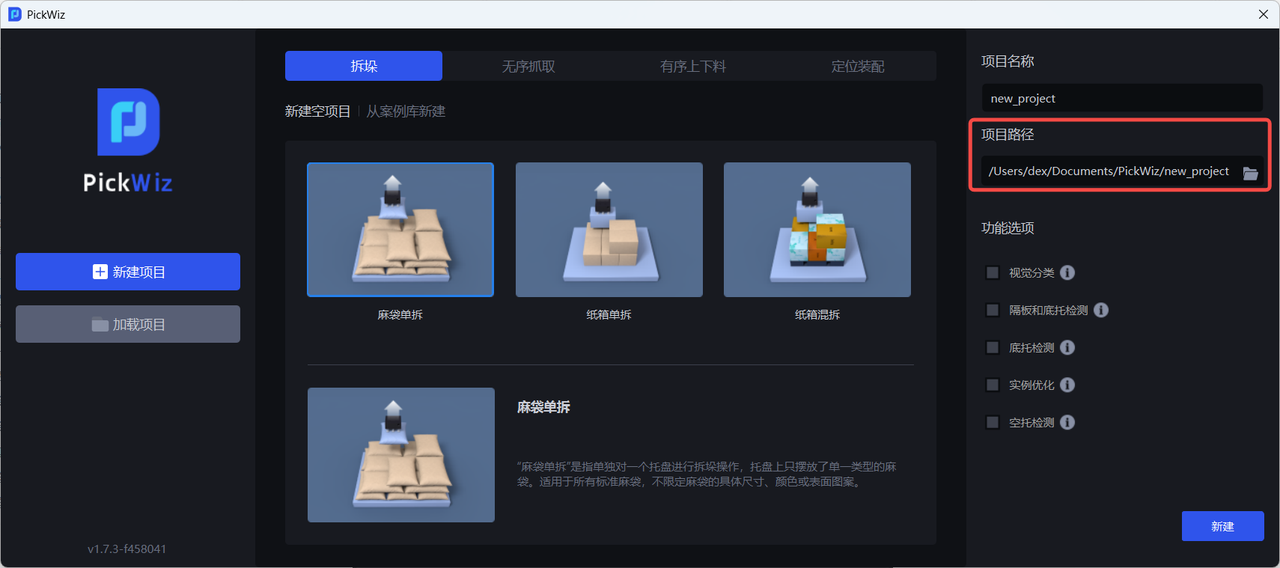Click info icon next to 底托检测
Viewport: 1280px width, 568px height.
coord(1067,348)
